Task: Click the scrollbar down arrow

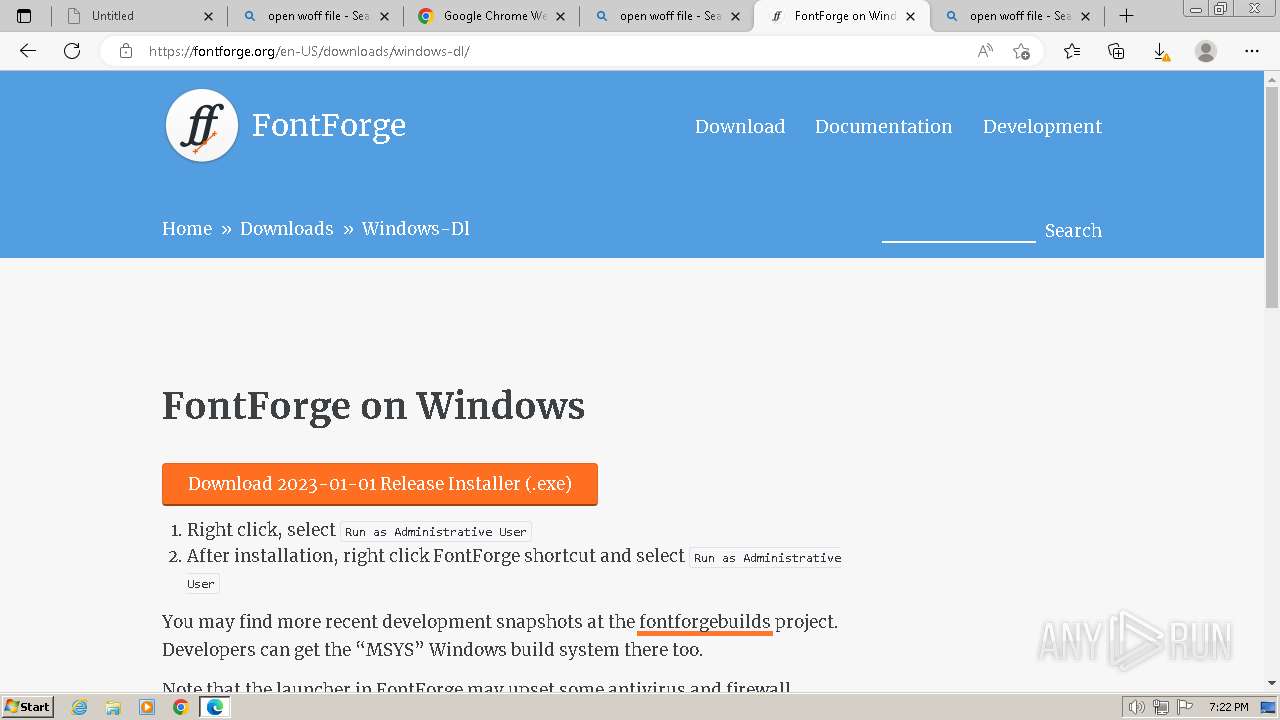Action: tap(1272, 684)
